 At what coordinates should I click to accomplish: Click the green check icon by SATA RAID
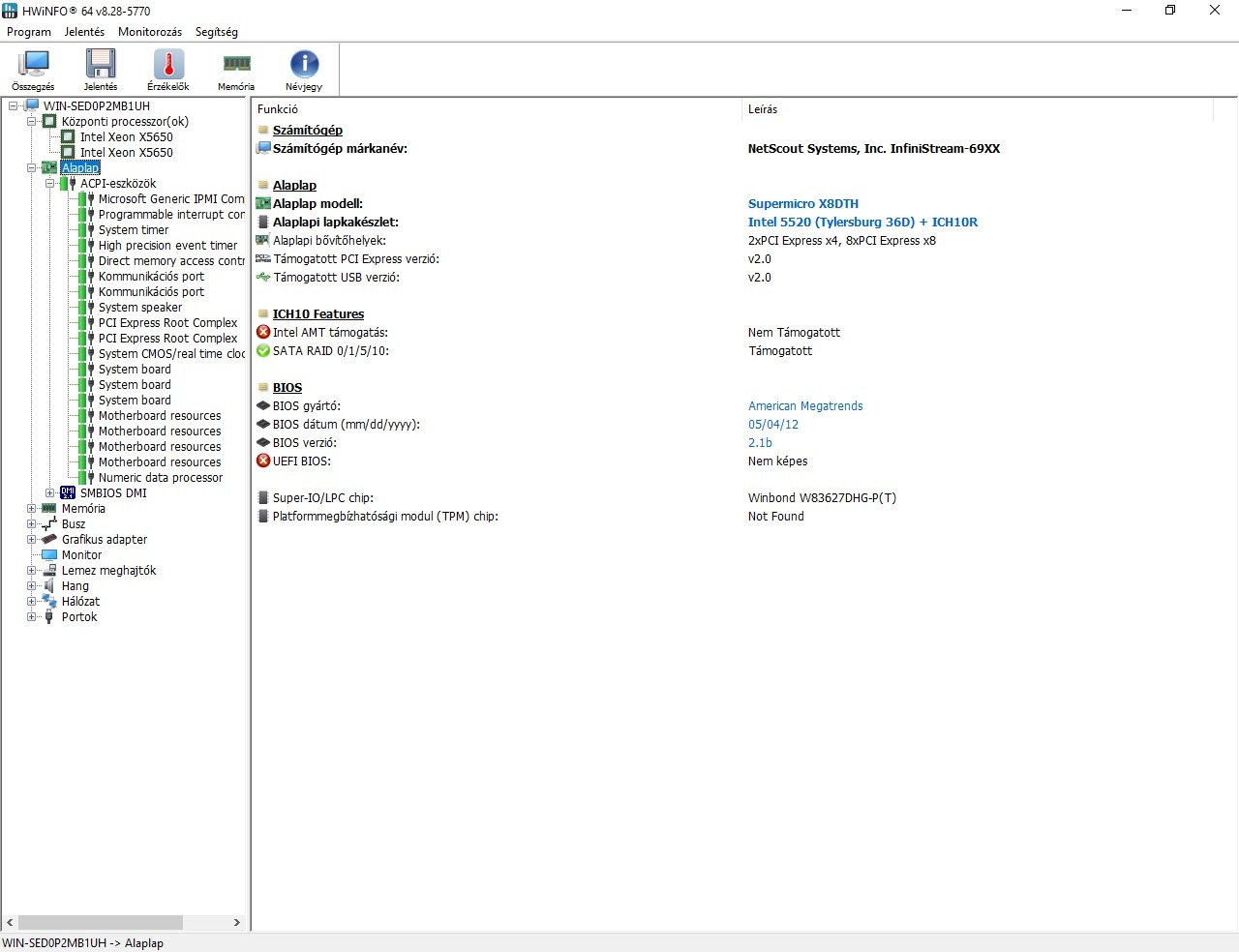(263, 350)
